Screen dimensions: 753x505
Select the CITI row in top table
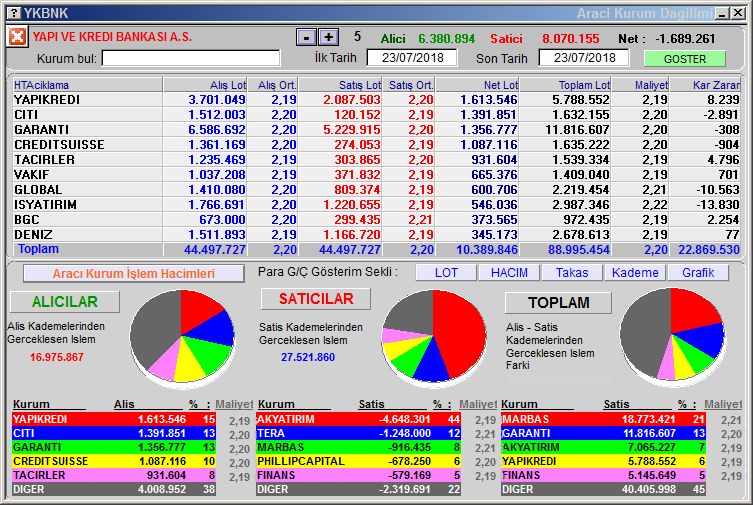(376, 115)
